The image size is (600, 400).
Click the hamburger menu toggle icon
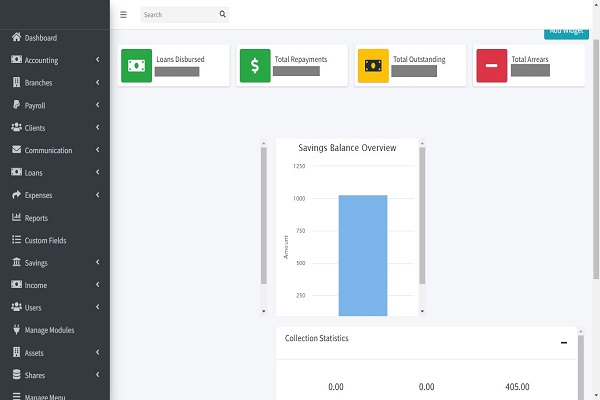point(123,15)
